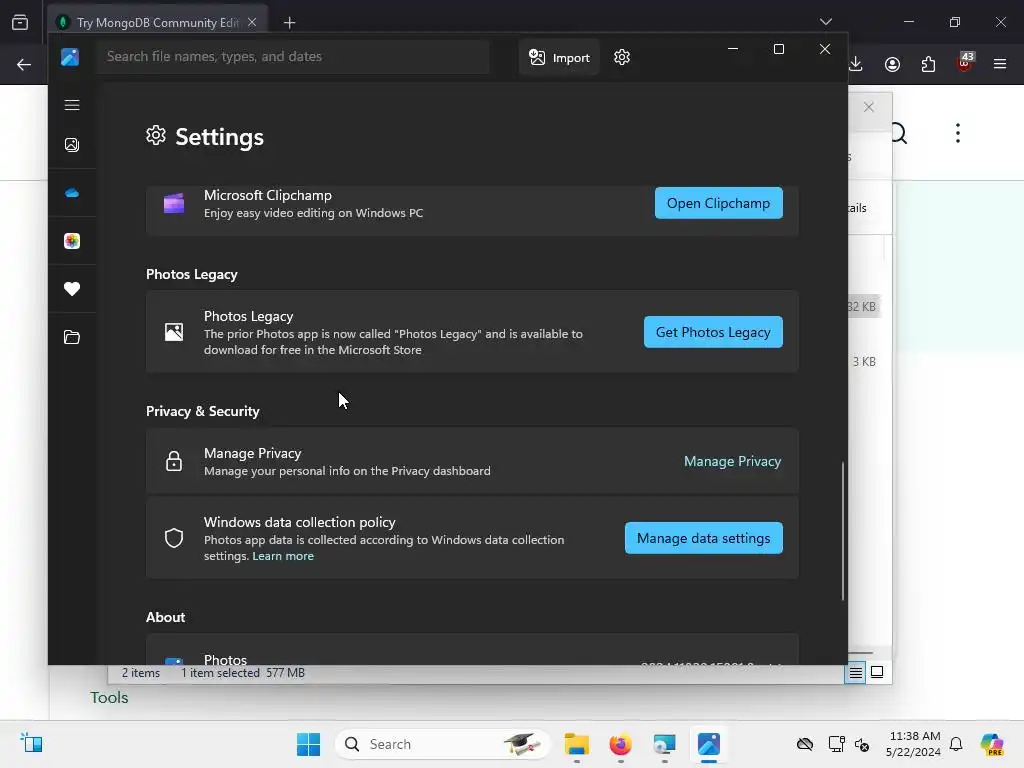Click the Photos app logo icon
The width and height of the screenshot is (1024, 768).
pyautogui.click(x=70, y=57)
